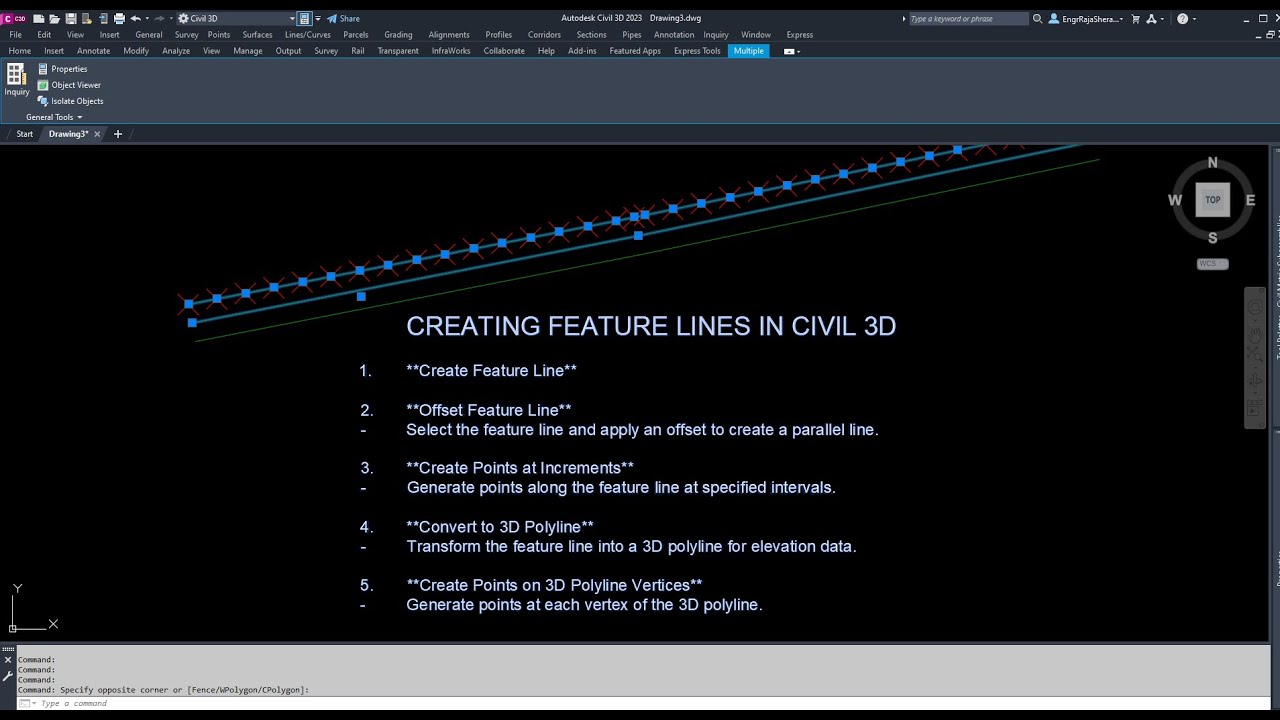Image resolution: width=1280 pixels, height=720 pixels.
Task: Close the command line window X
Action: (x=8, y=660)
